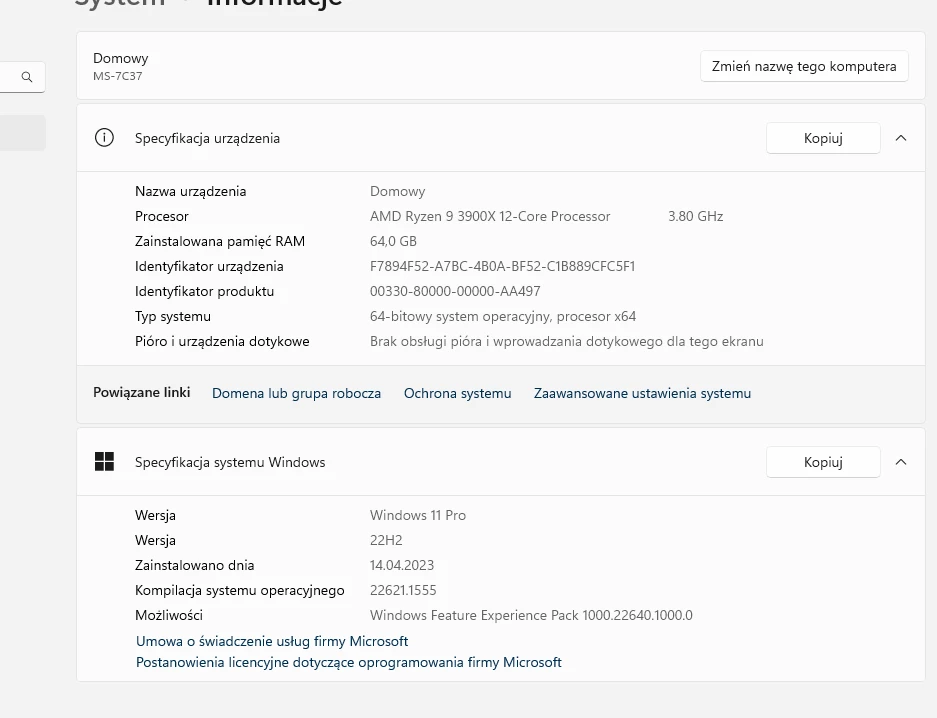Open Postanowienia licencyjne dotyczące oprogramowania link
The image size is (937, 718).
[349, 662]
